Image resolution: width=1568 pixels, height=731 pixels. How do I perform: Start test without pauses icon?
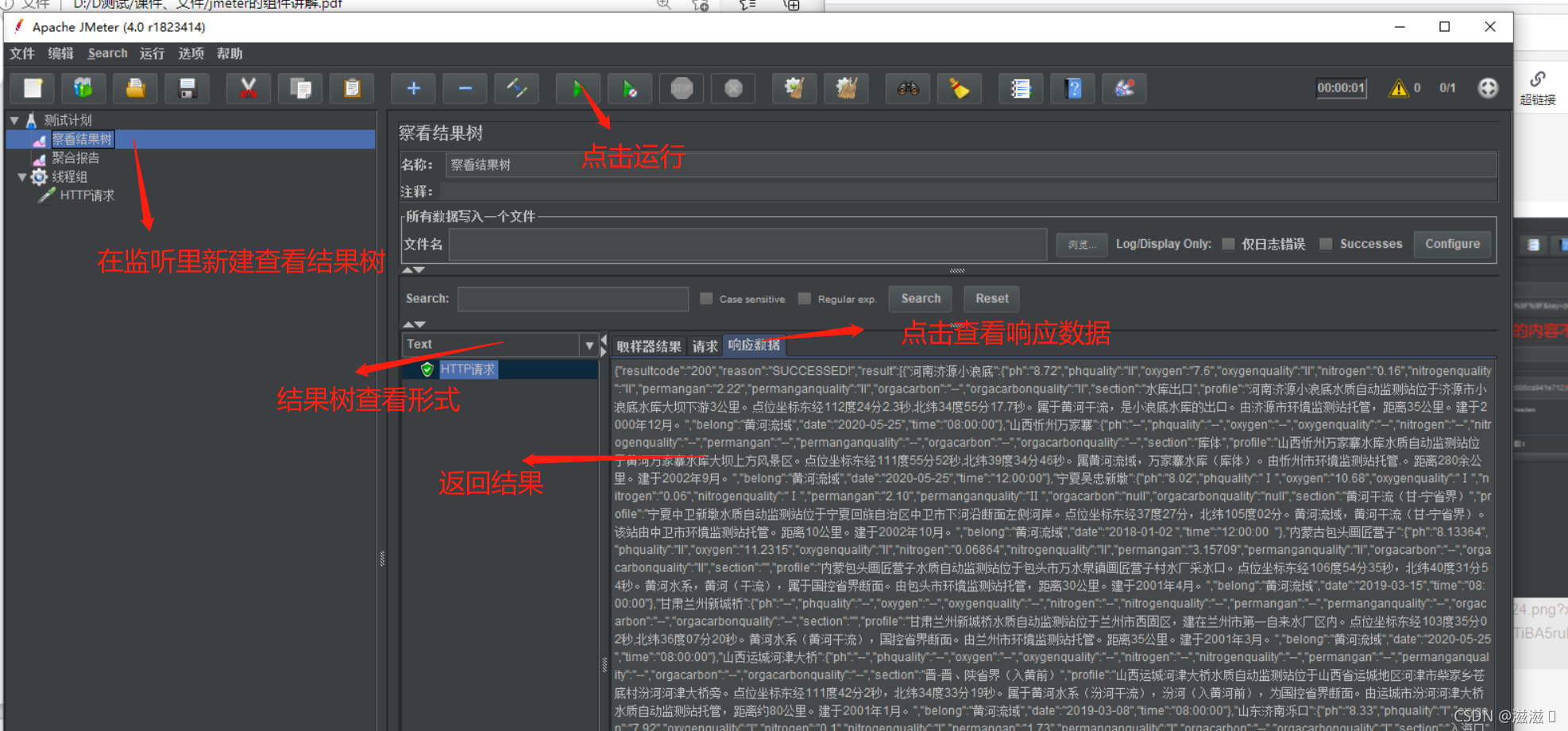[630, 88]
